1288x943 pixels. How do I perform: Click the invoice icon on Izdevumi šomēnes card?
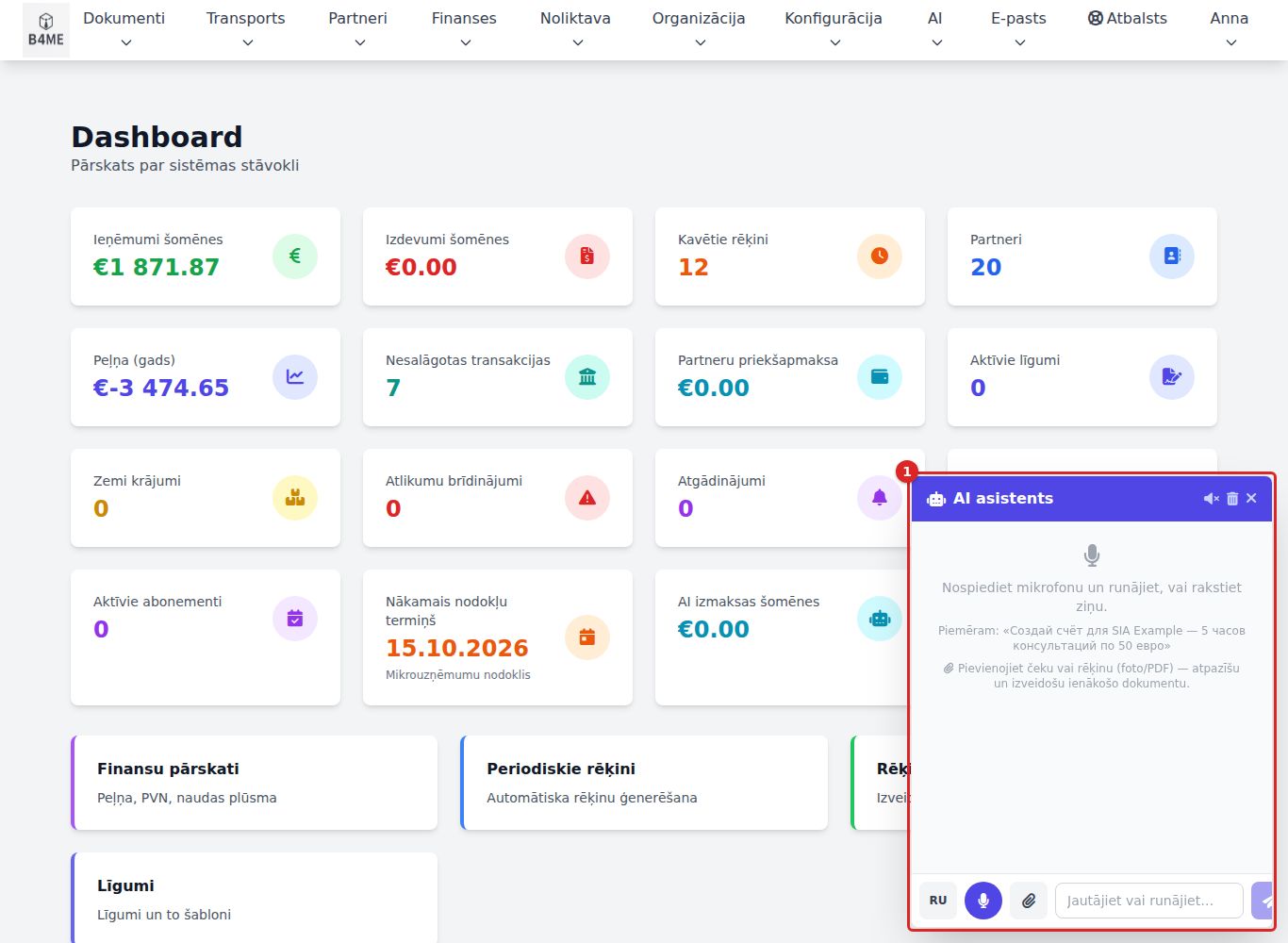pyautogui.click(x=587, y=256)
